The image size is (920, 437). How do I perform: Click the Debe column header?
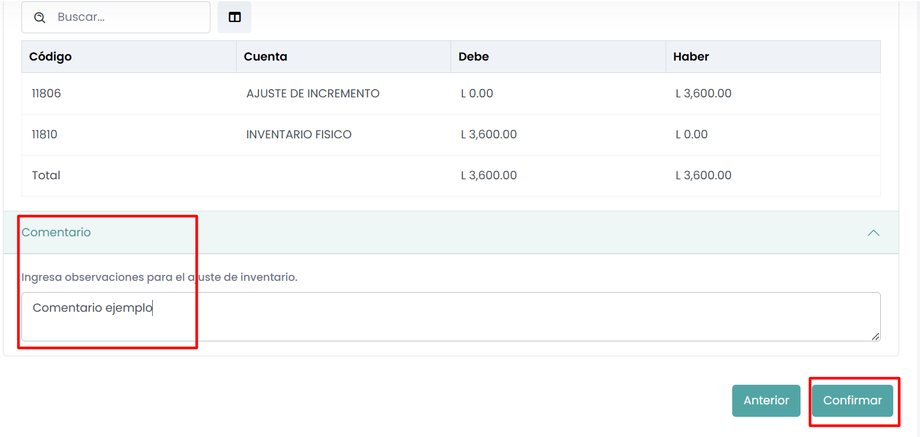click(474, 57)
